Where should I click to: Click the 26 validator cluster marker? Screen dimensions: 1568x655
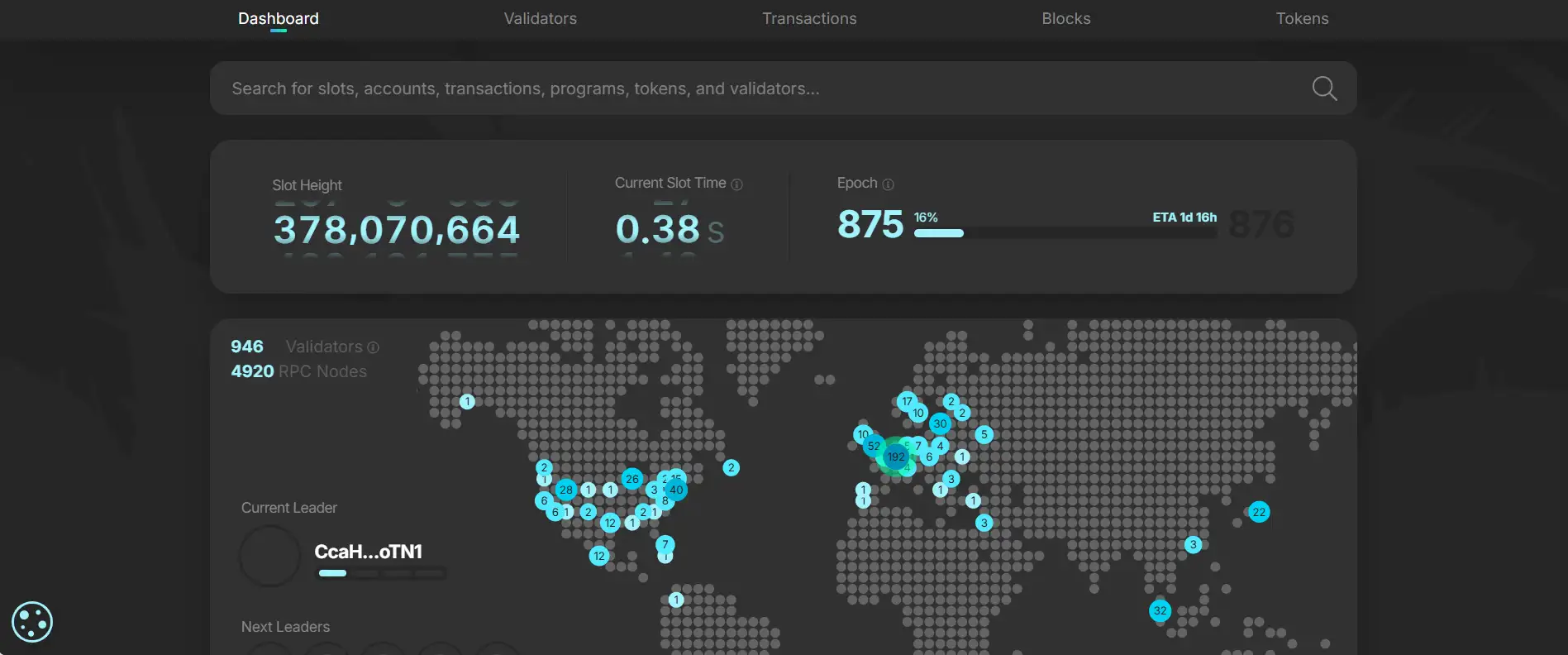click(632, 479)
